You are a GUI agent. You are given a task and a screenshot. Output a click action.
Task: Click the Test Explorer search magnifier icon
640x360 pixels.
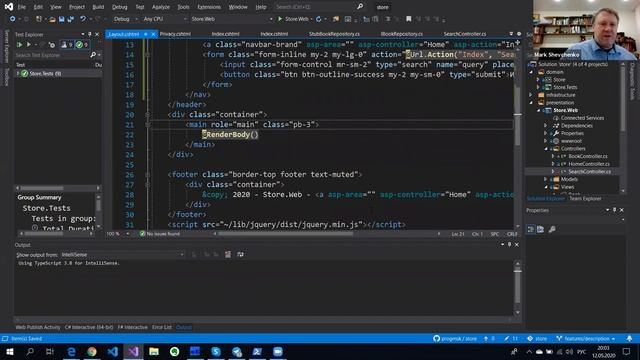click(93, 55)
